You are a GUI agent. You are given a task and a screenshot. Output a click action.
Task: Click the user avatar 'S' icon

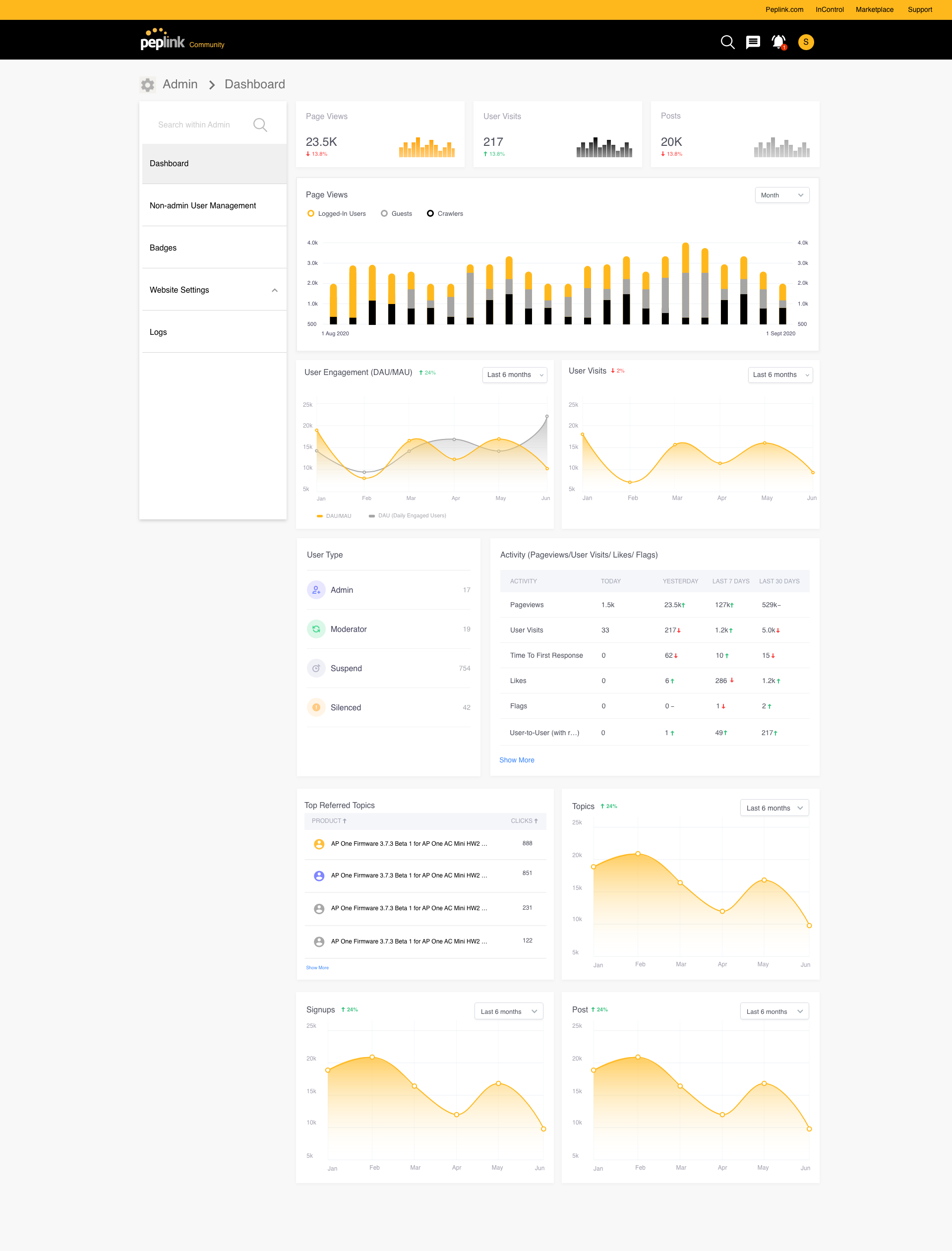tap(805, 42)
